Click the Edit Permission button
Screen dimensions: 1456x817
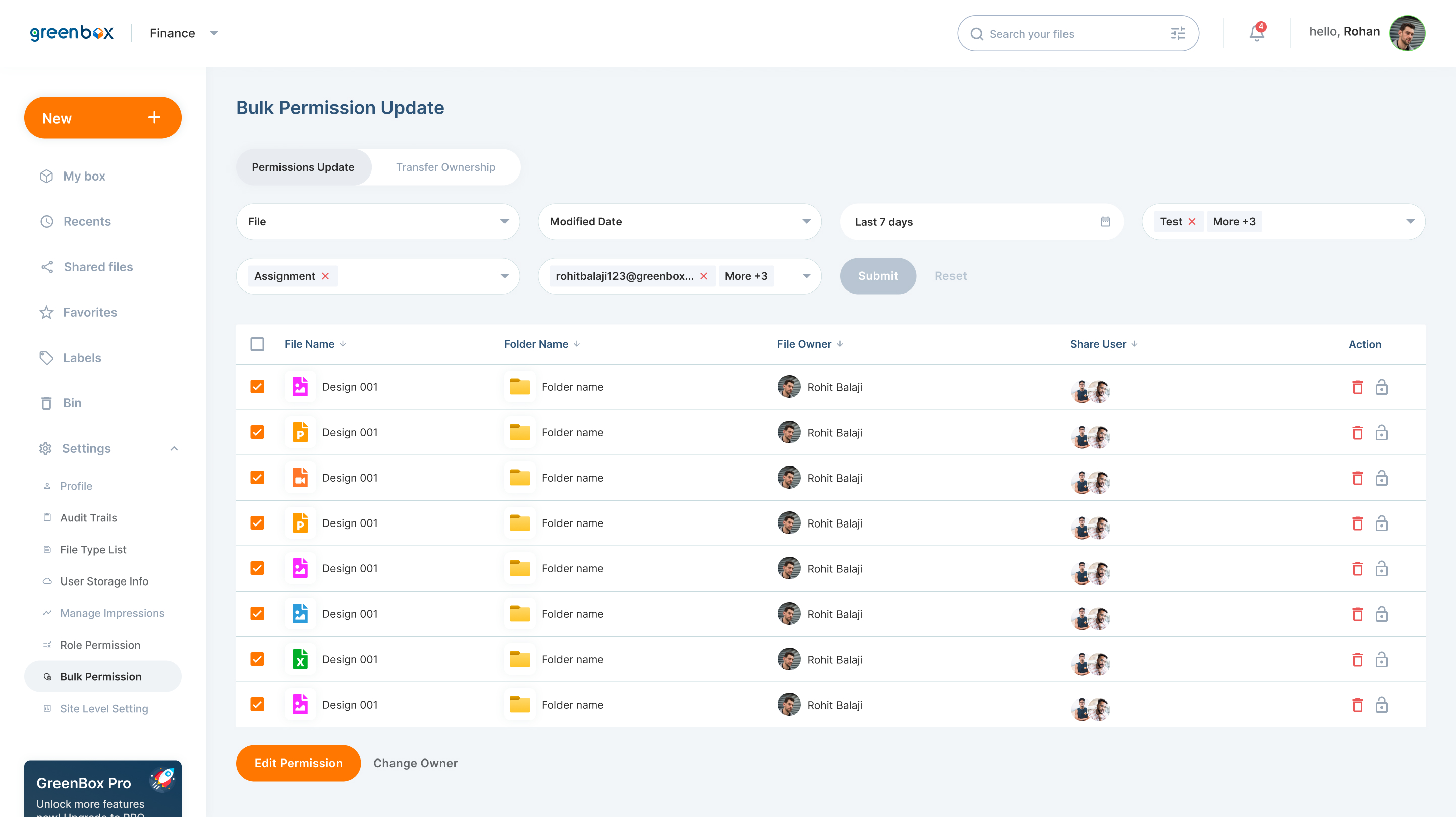click(x=298, y=763)
